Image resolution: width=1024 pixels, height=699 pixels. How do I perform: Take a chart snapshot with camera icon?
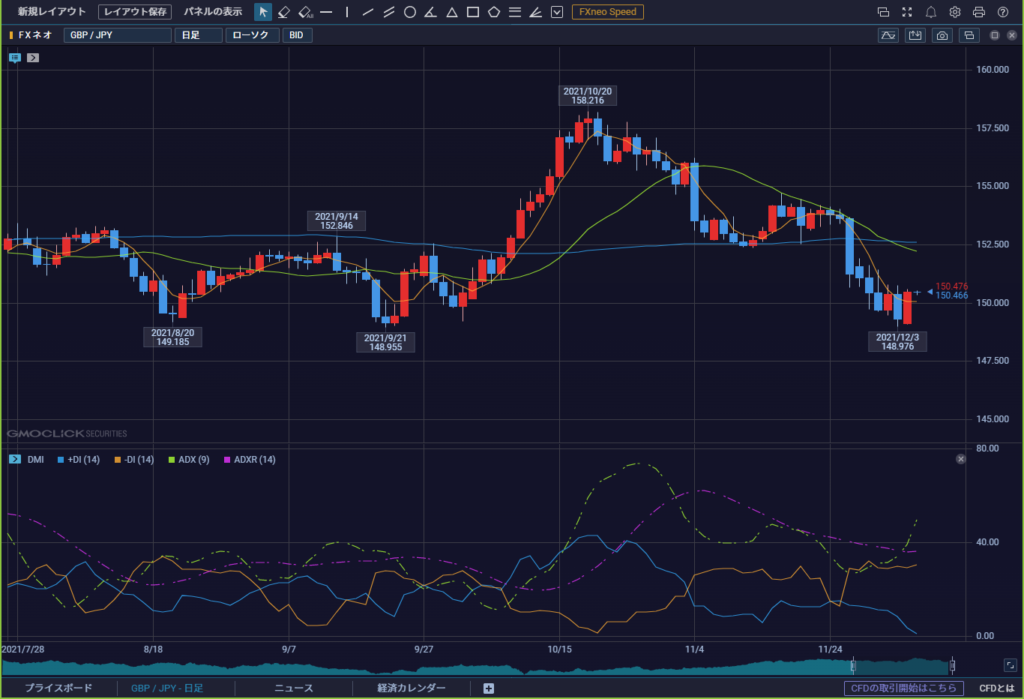(942, 35)
